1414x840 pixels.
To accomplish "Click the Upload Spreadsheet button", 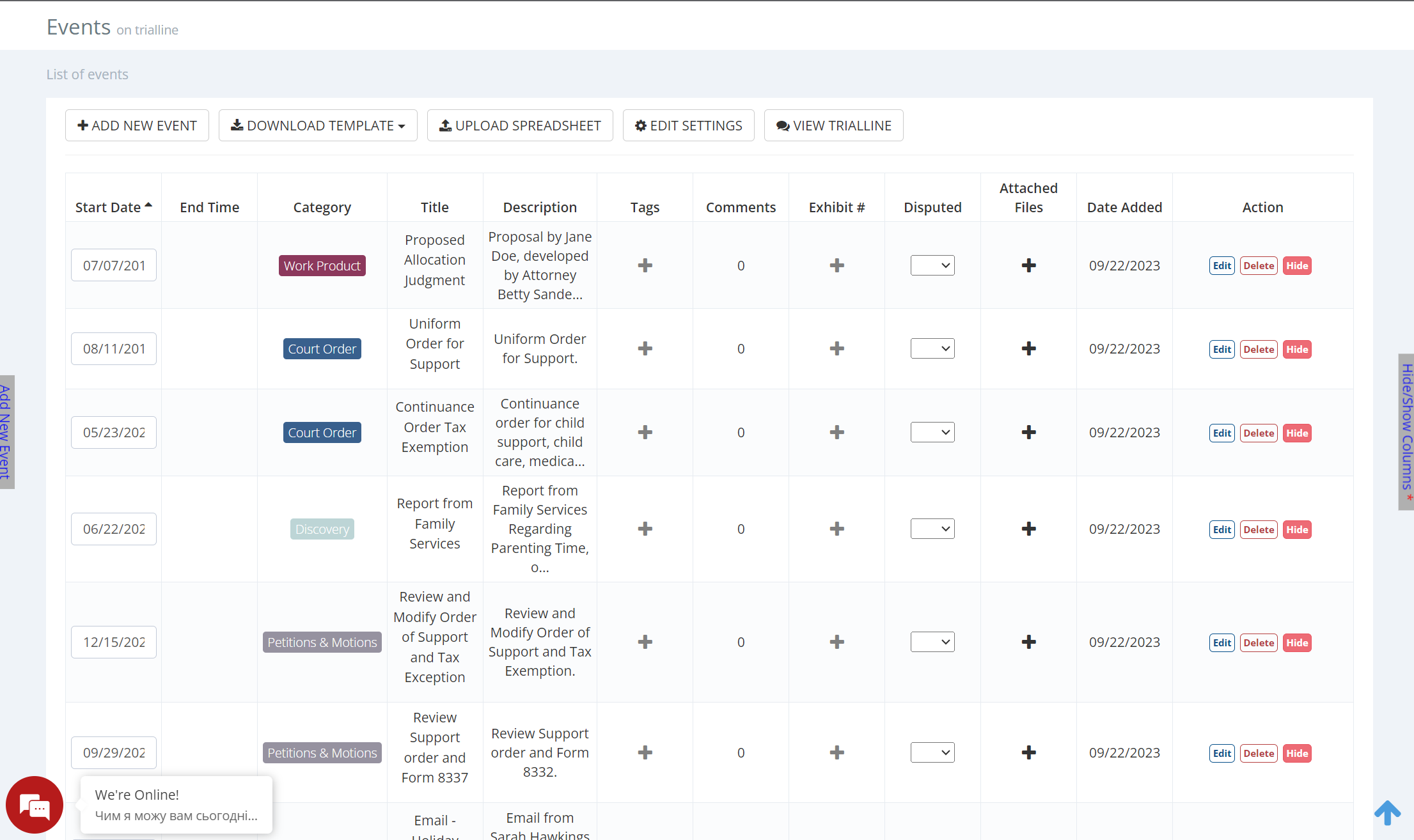I will click(520, 125).
